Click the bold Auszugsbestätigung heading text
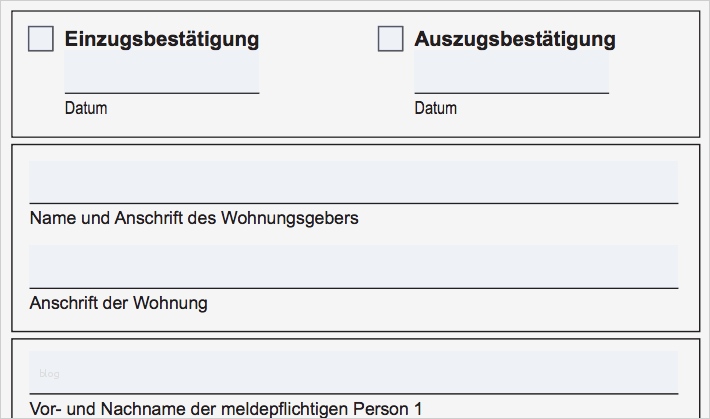 tap(515, 40)
